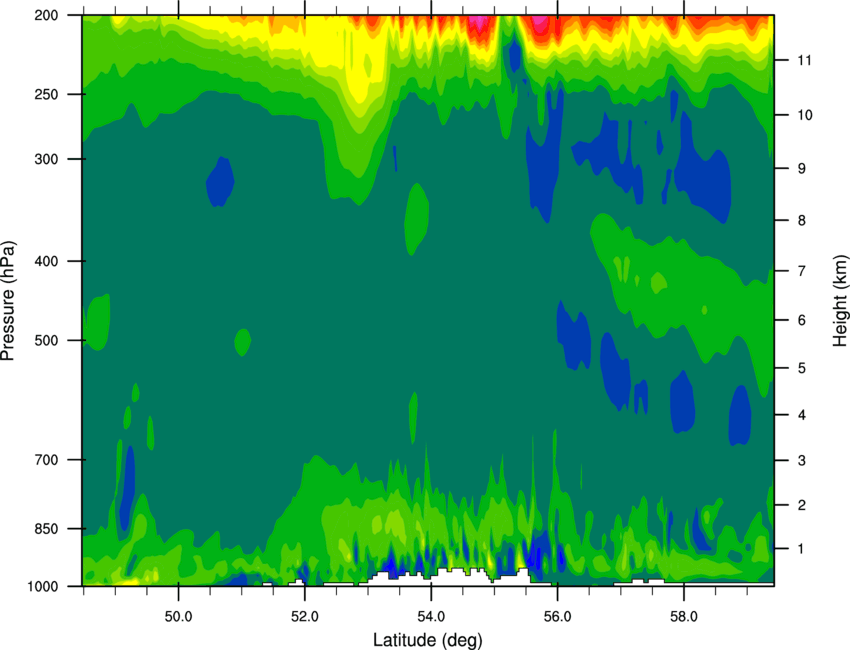850x650 pixels.
Task: Select the 500 pressure tick label
Action: (x=46, y=340)
